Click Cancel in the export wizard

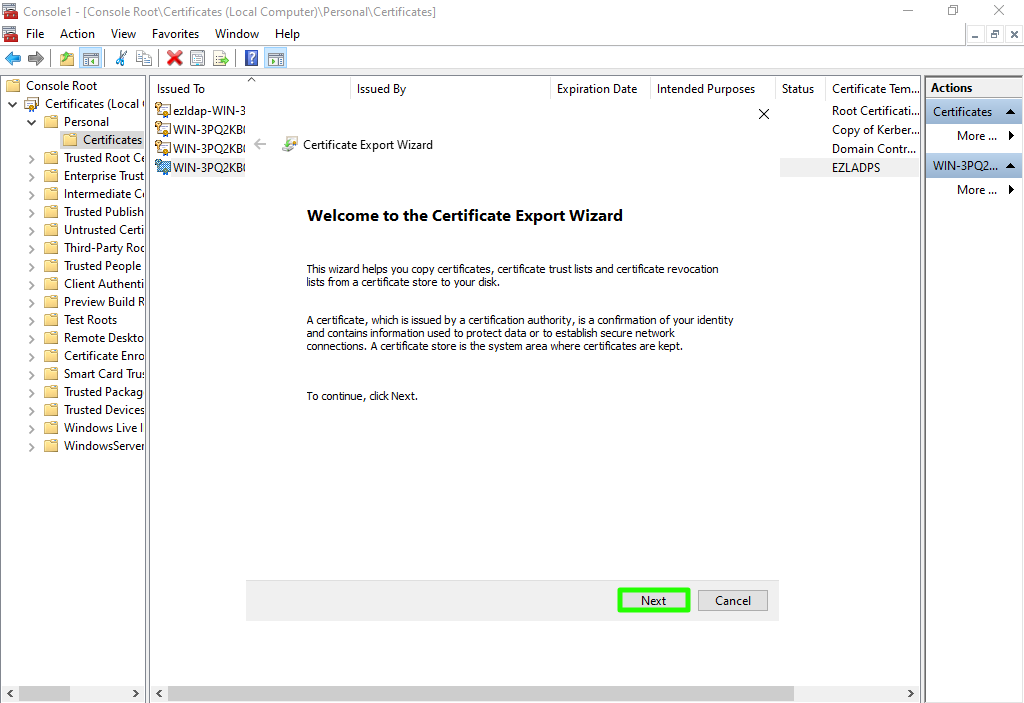(732, 600)
